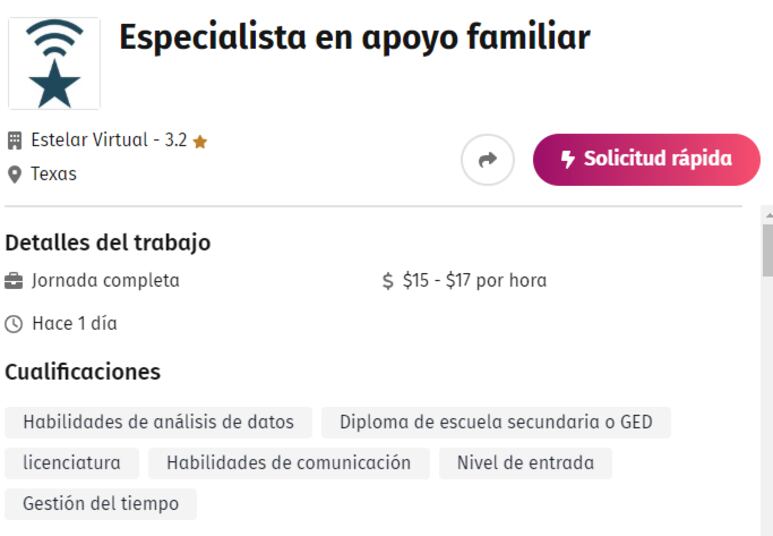The image size is (773, 536).
Task: Click the job title Especialista en apoyo familiar
Action: coord(355,37)
